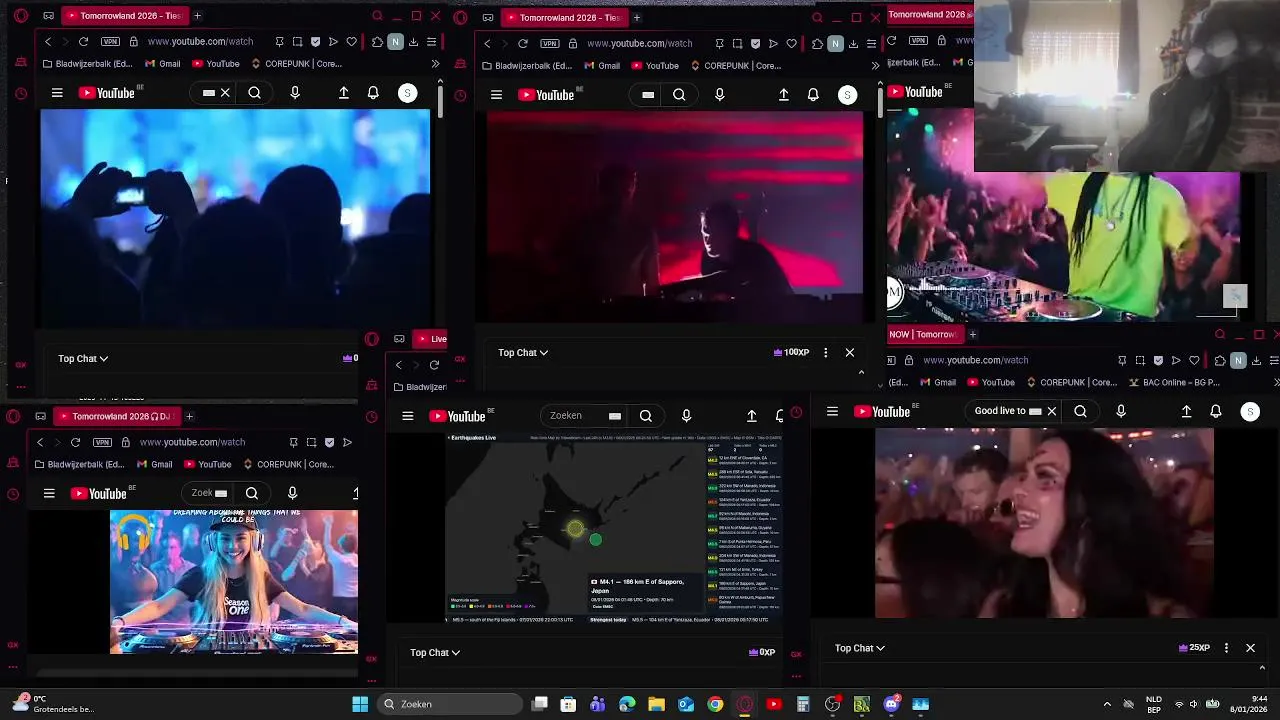Open Discord from the taskbar

point(891,704)
